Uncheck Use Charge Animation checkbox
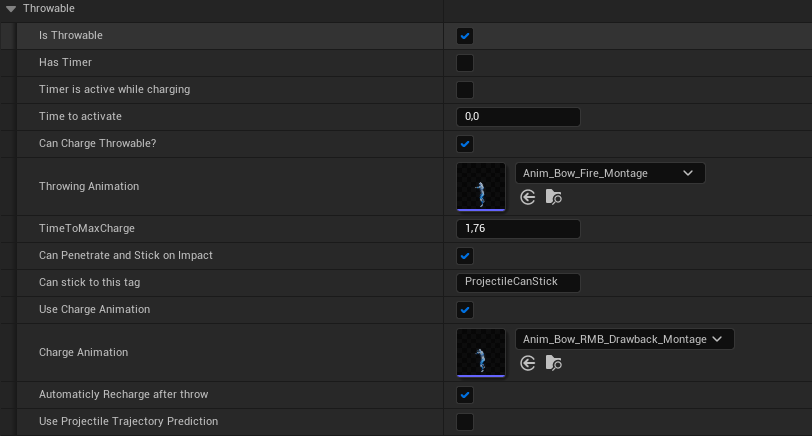This screenshot has width=812, height=436. (x=465, y=310)
